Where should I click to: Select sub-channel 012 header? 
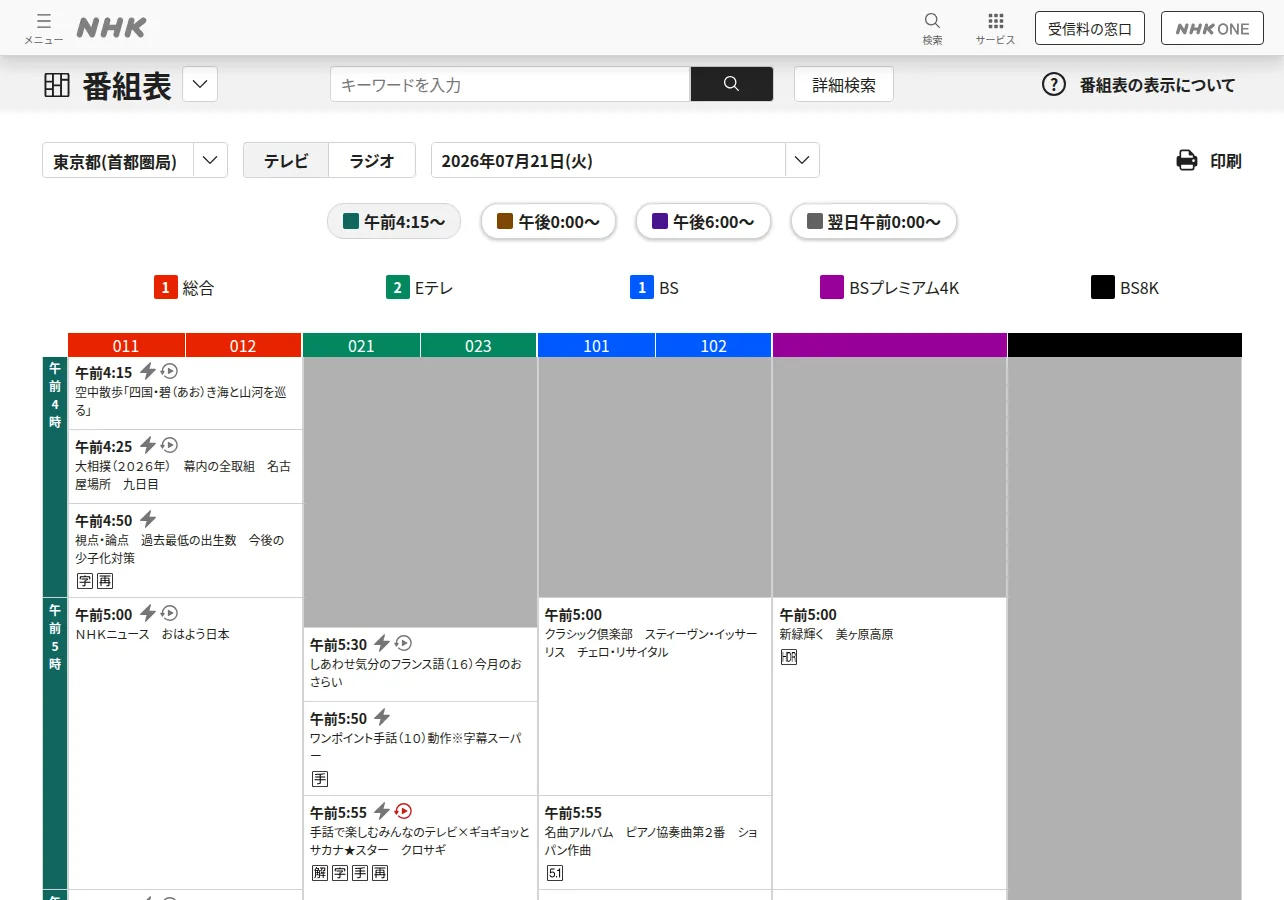243,346
